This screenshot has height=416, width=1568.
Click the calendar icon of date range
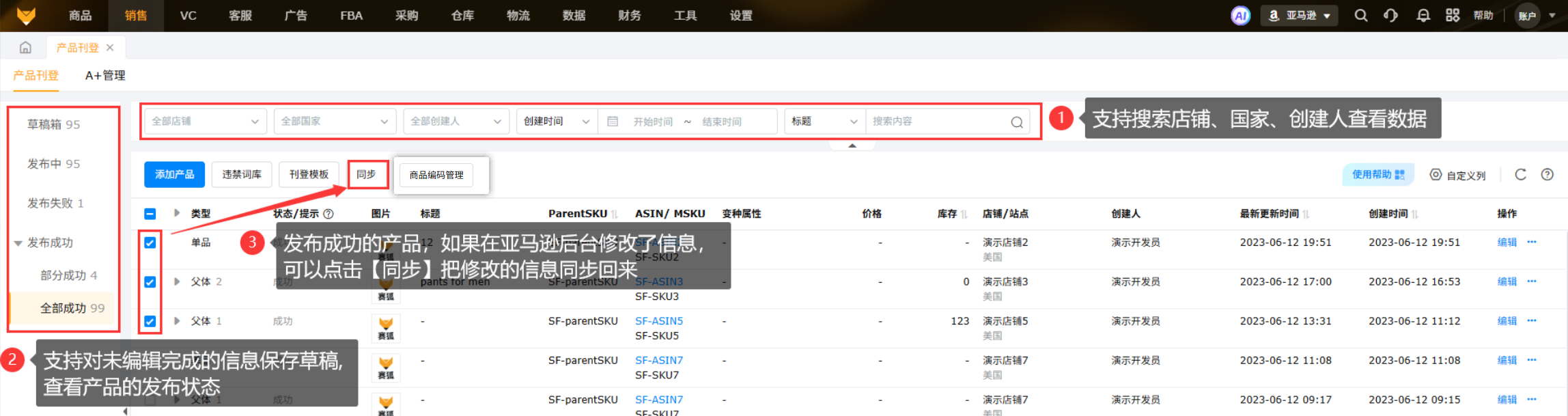click(613, 121)
